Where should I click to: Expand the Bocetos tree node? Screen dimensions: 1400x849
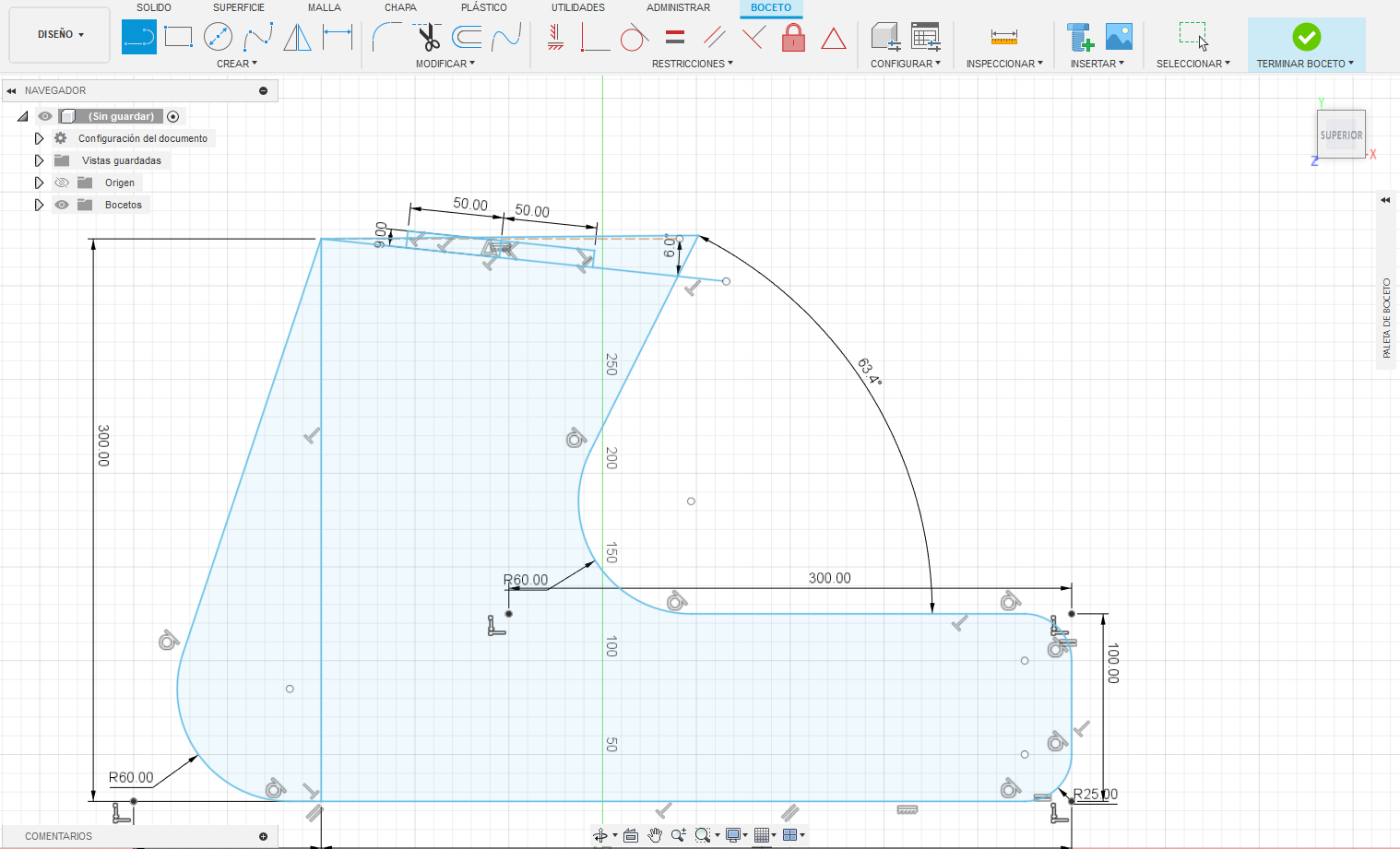click(x=39, y=205)
